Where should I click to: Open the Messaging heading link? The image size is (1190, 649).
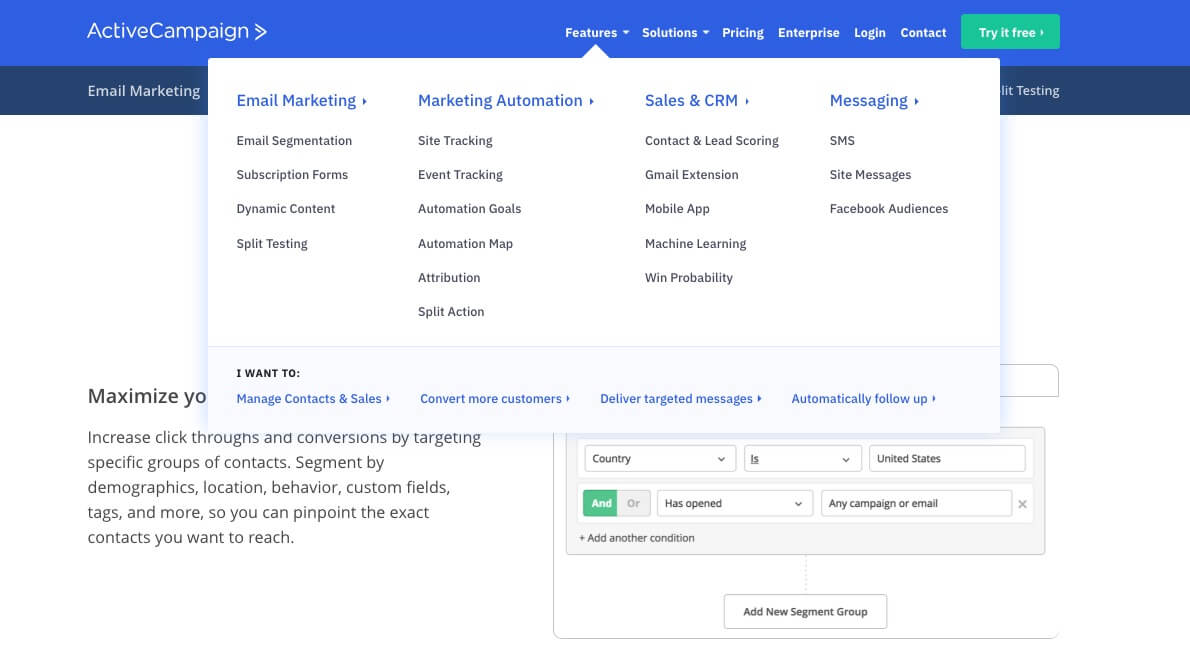point(874,100)
